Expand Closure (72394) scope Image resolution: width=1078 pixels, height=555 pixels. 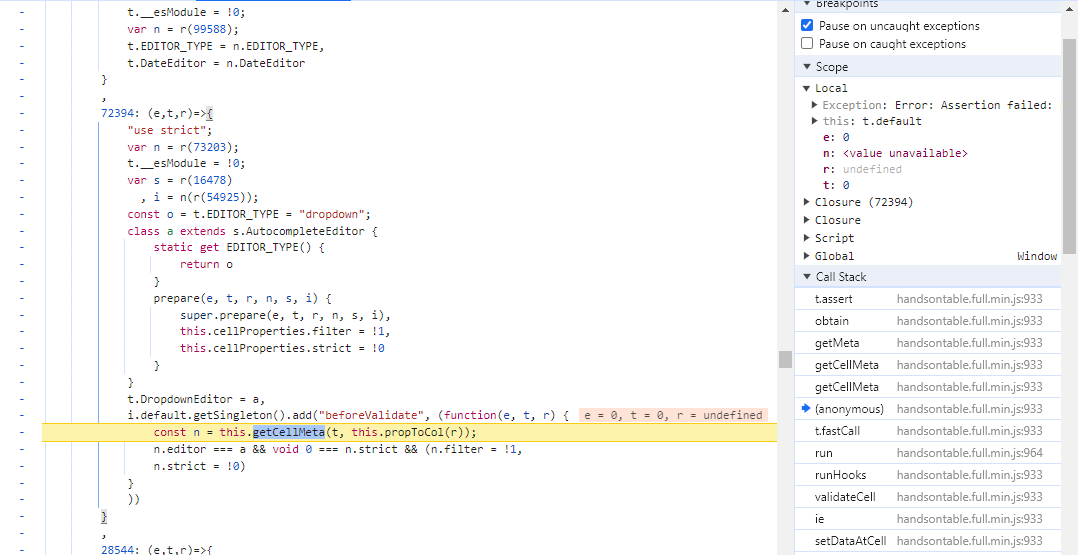point(806,202)
